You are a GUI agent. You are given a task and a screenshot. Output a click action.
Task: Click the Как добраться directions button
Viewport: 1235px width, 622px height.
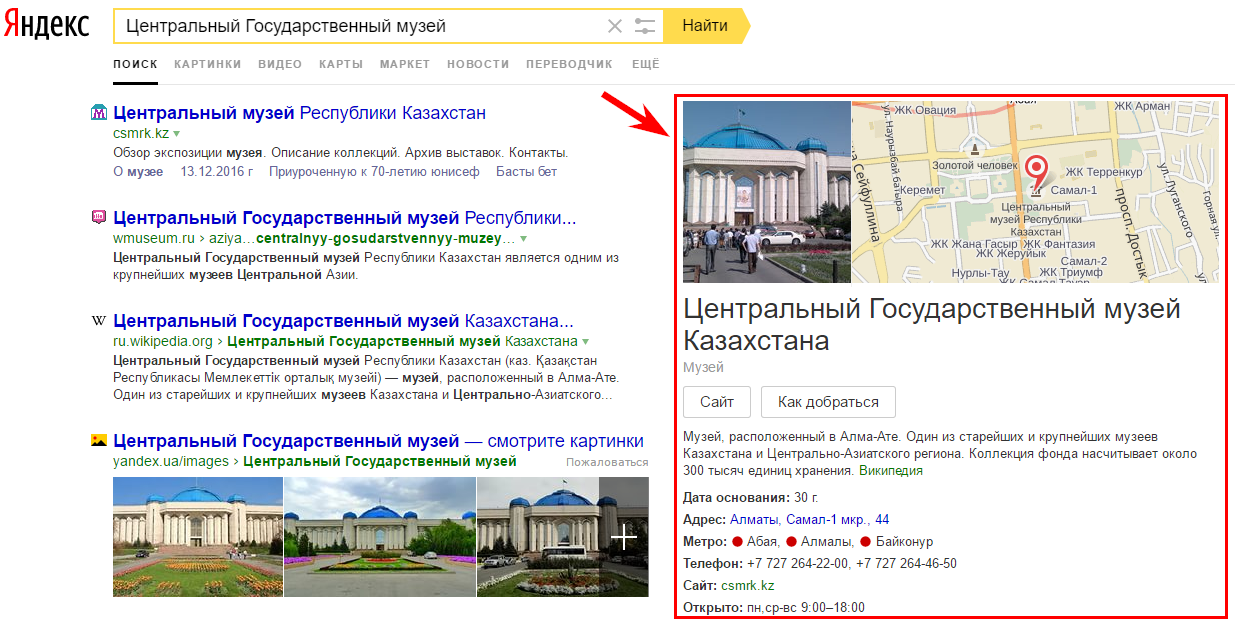pyautogui.click(x=828, y=402)
